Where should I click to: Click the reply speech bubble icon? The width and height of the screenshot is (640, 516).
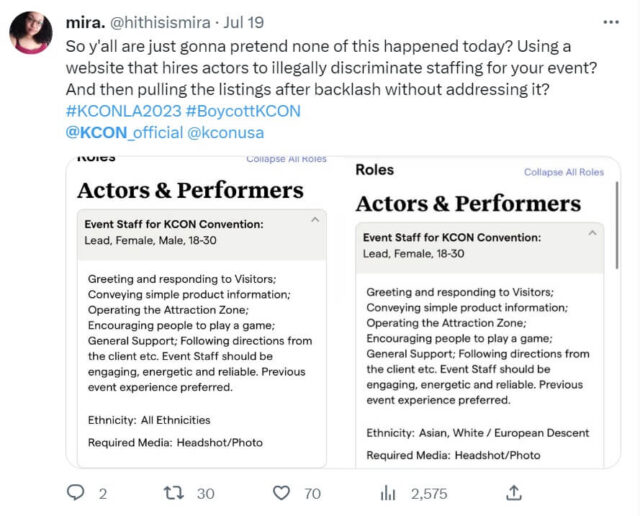76,492
